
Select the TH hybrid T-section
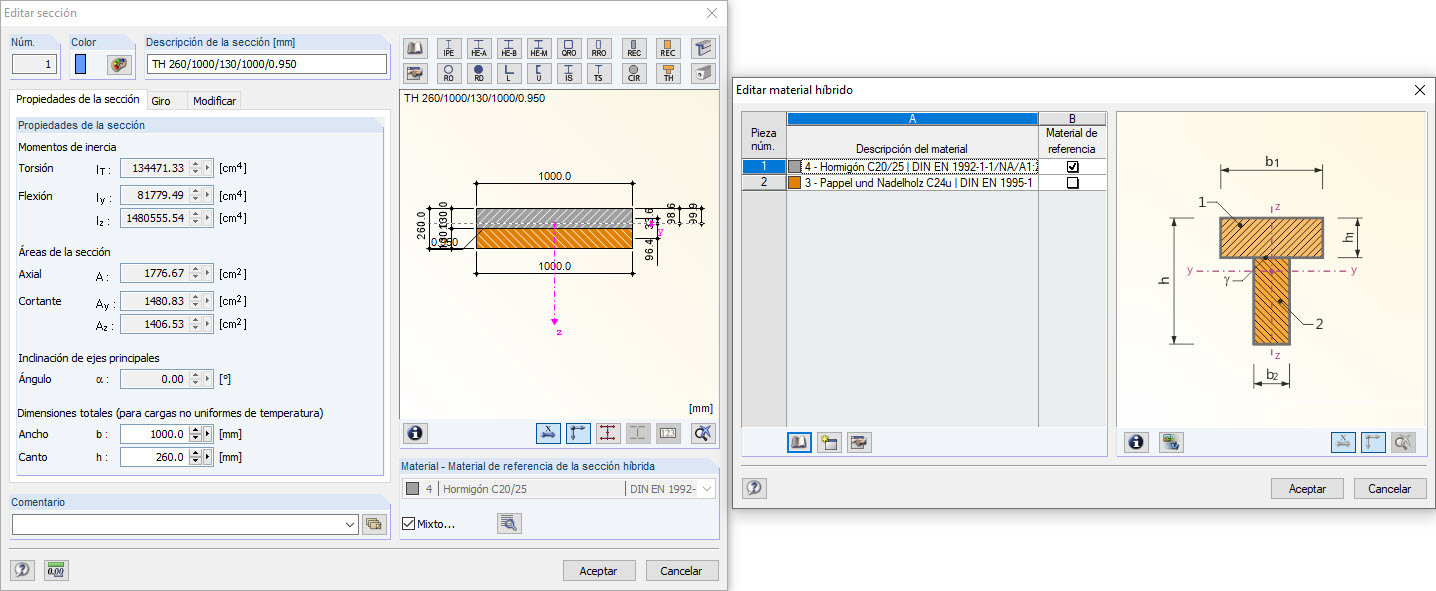click(x=667, y=73)
